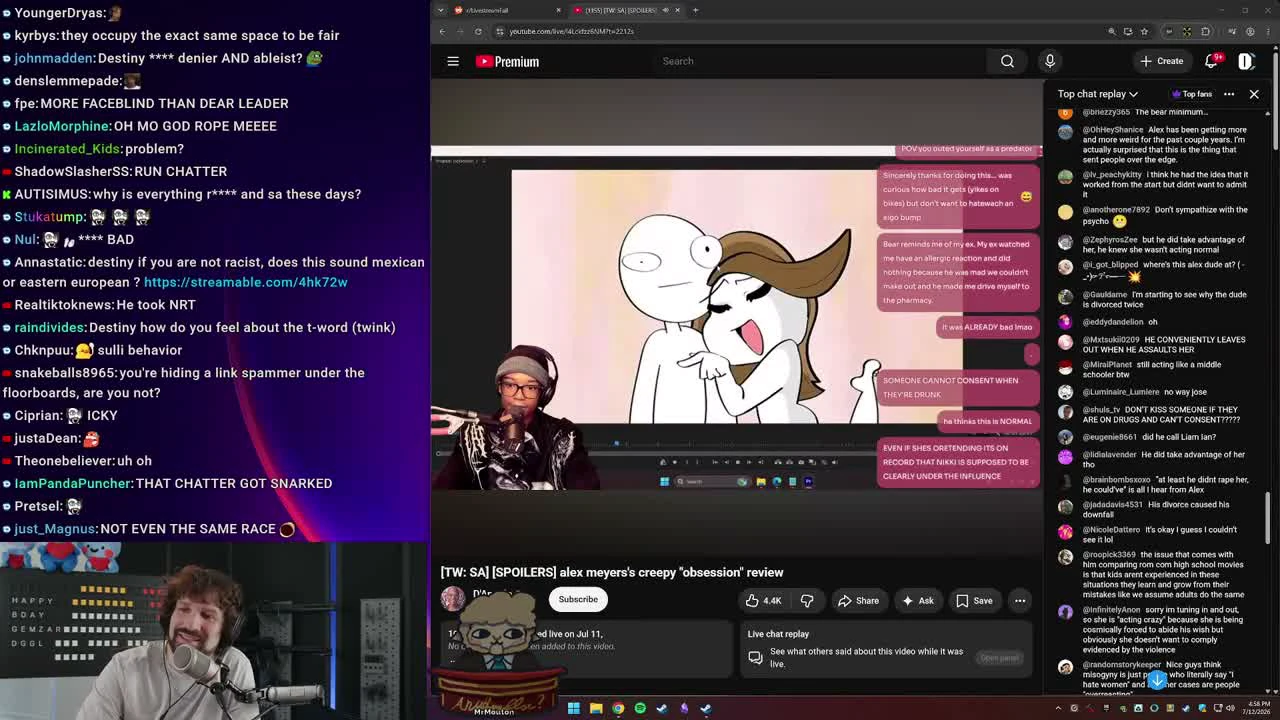Click the YouTube search magnifier button
The height and width of the screenshot is (720, 1280).
1007,61
